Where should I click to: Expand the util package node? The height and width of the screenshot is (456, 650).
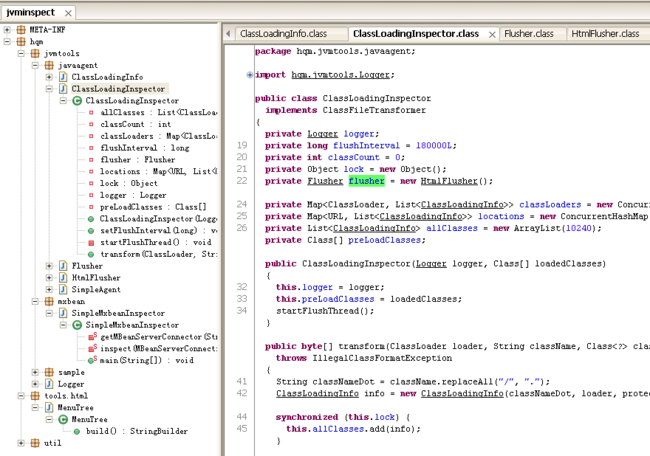pos(21,443)
